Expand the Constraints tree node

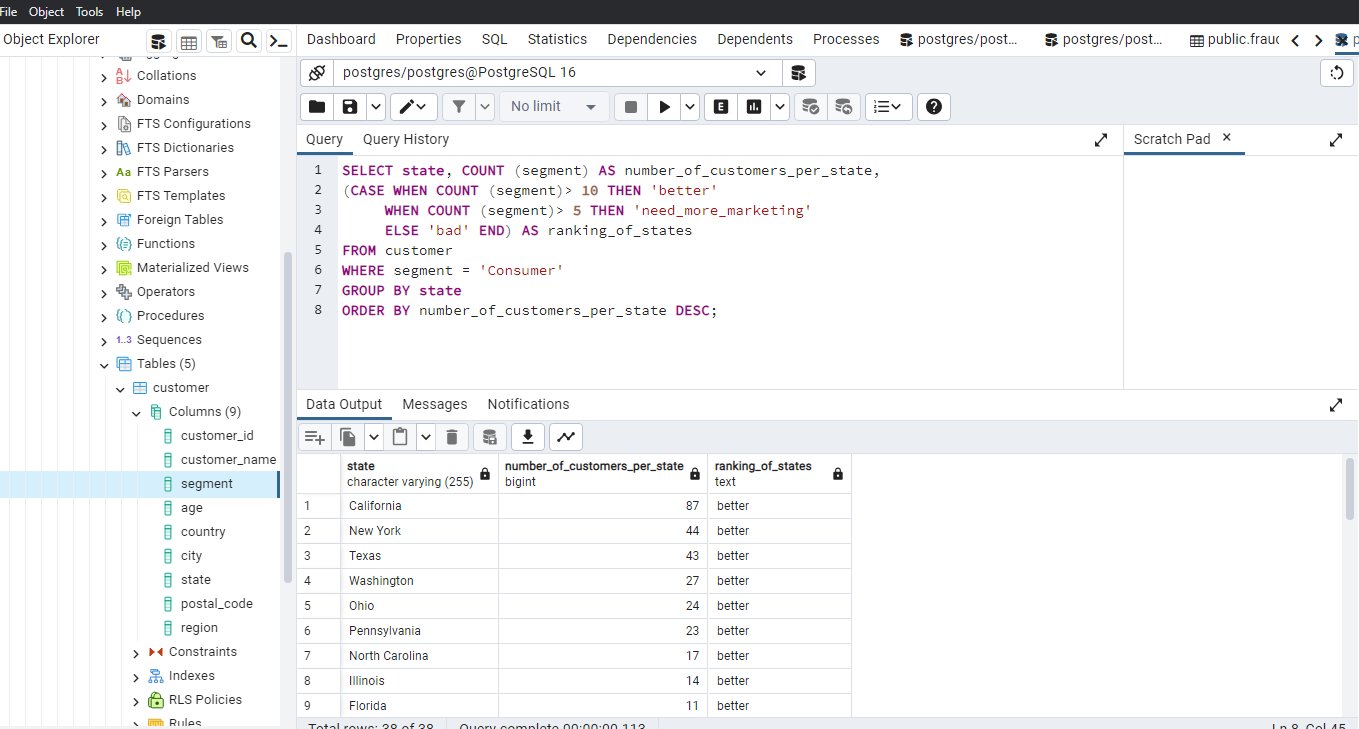click(x=137, y=652)
